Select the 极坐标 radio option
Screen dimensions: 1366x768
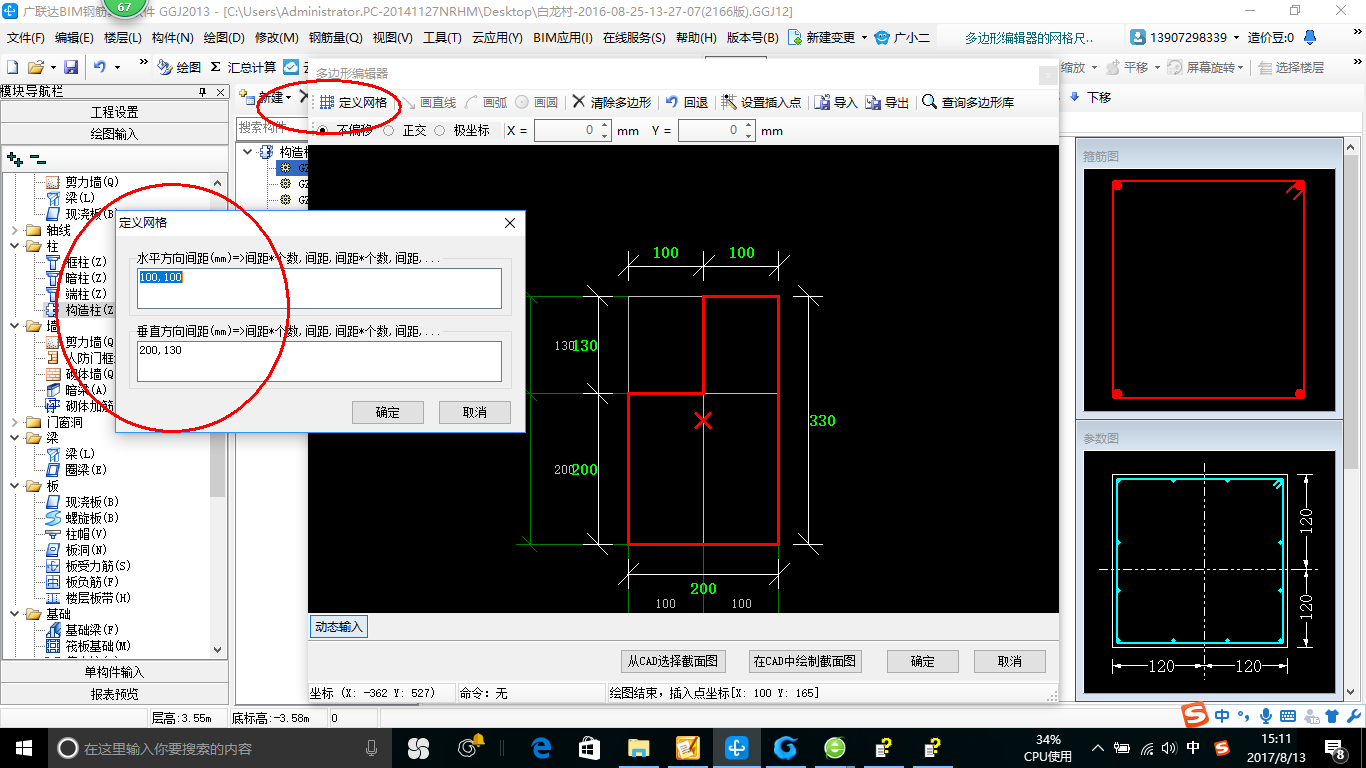tap(439, 131)
